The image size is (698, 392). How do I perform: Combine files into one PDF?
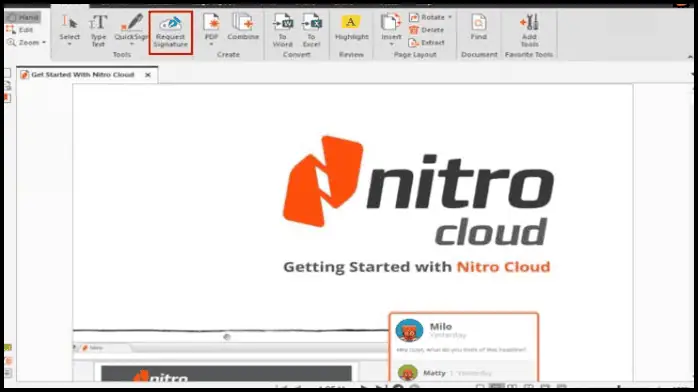point(243,27)
